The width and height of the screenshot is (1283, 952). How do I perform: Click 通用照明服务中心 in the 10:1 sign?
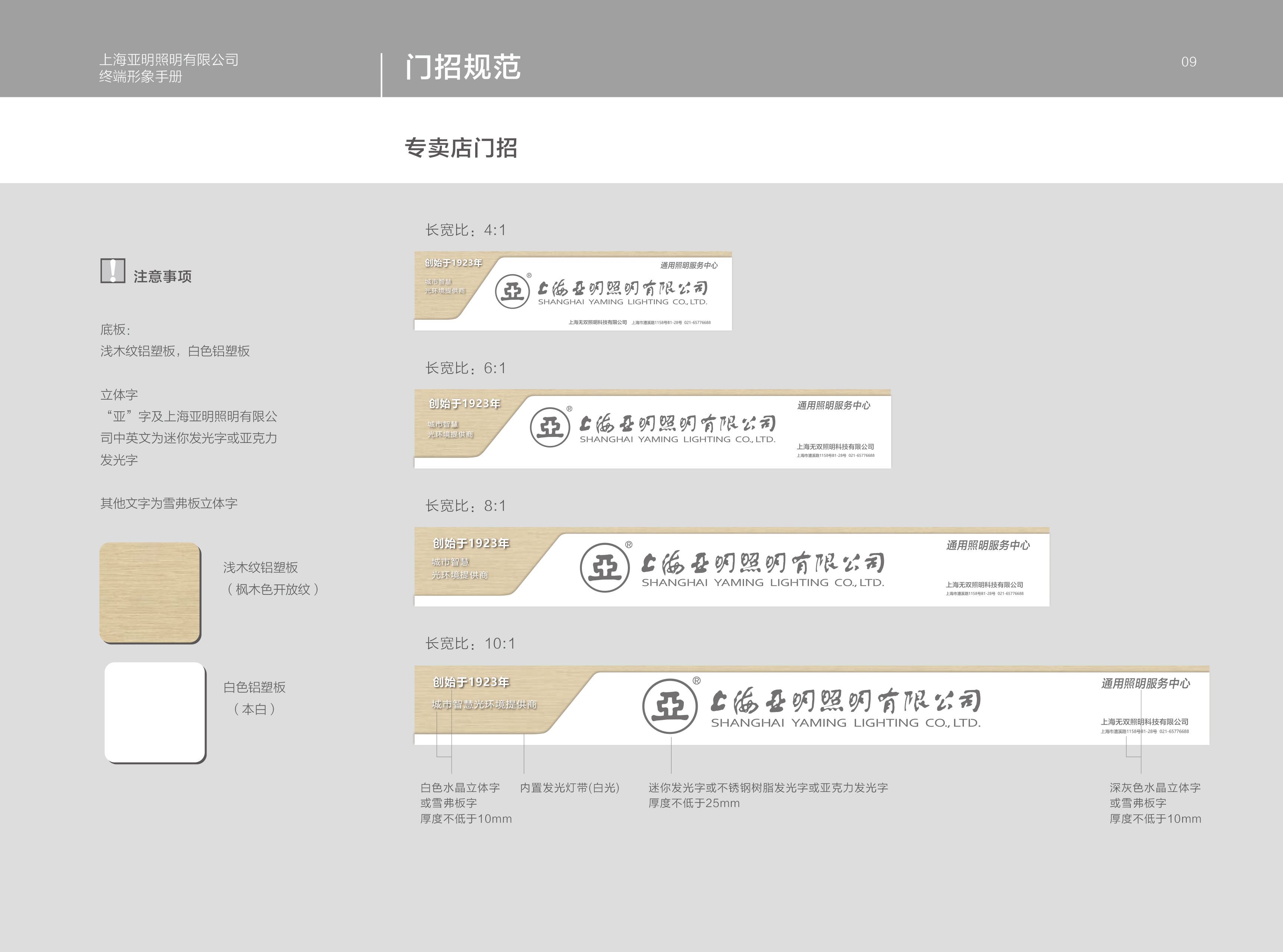click(1145, 683)
